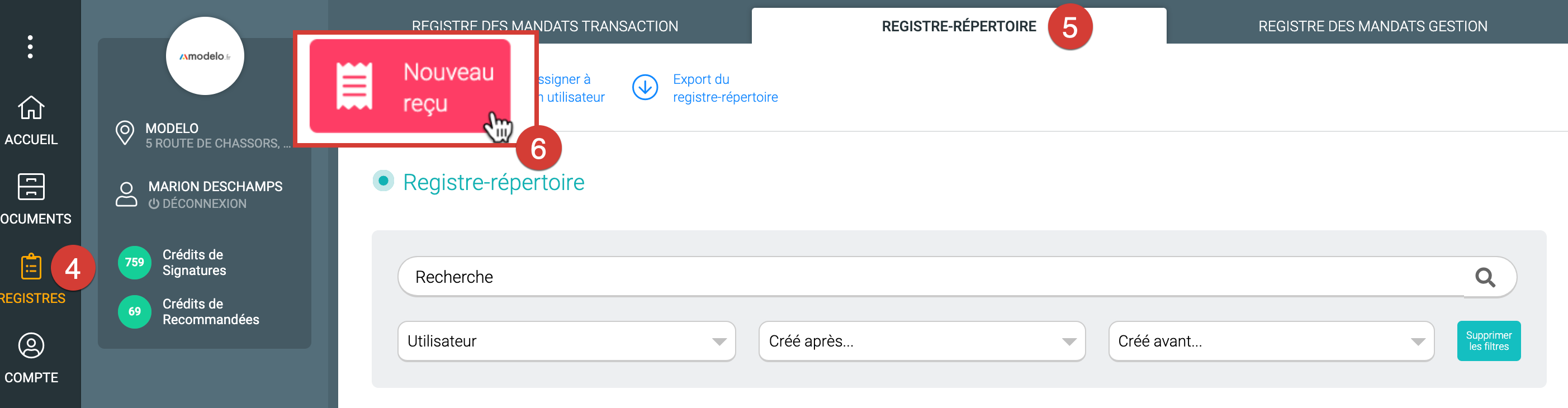Open the Registres clipboard icon

point(31,267)
